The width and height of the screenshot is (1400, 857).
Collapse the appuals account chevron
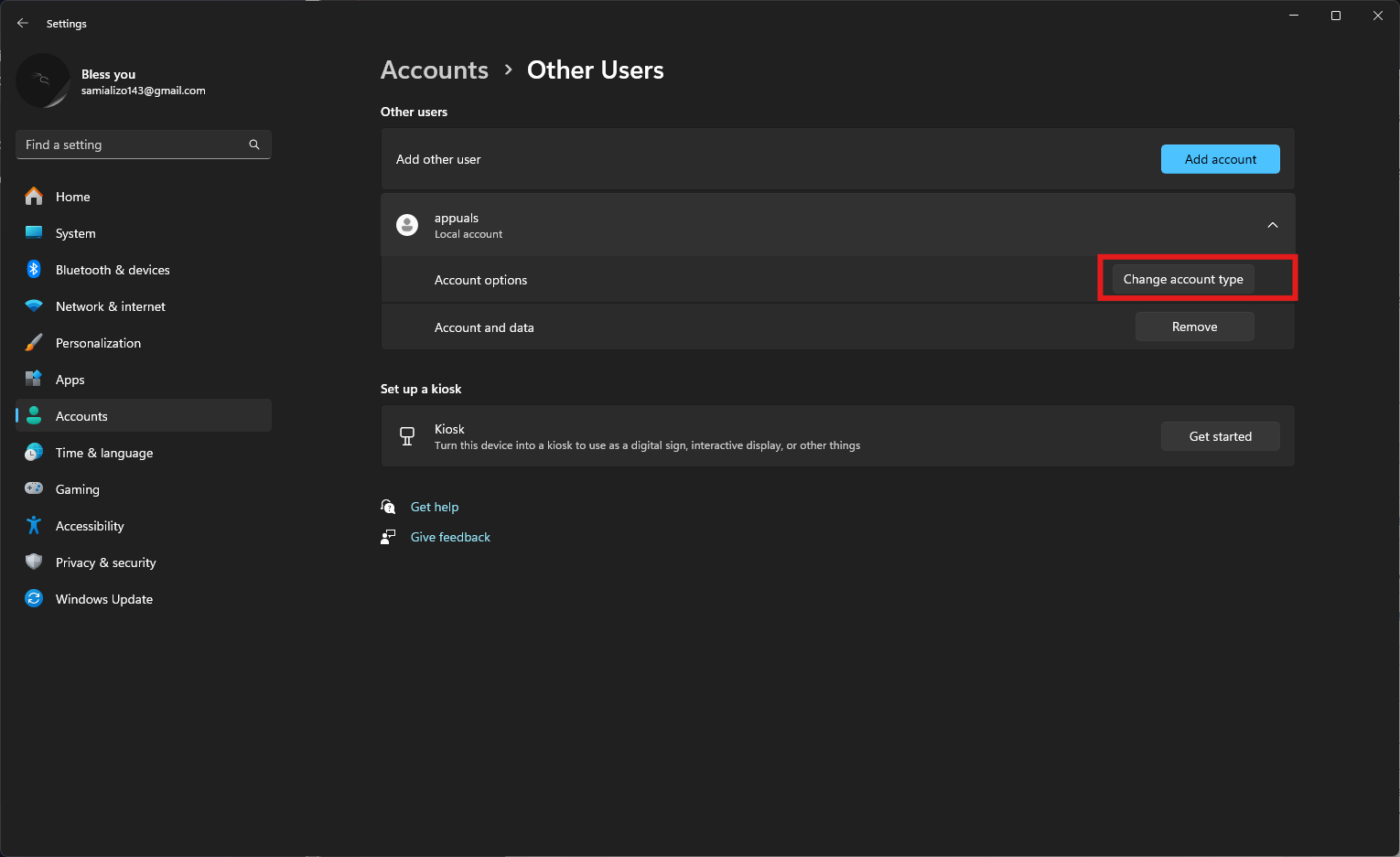point(1272,225)
